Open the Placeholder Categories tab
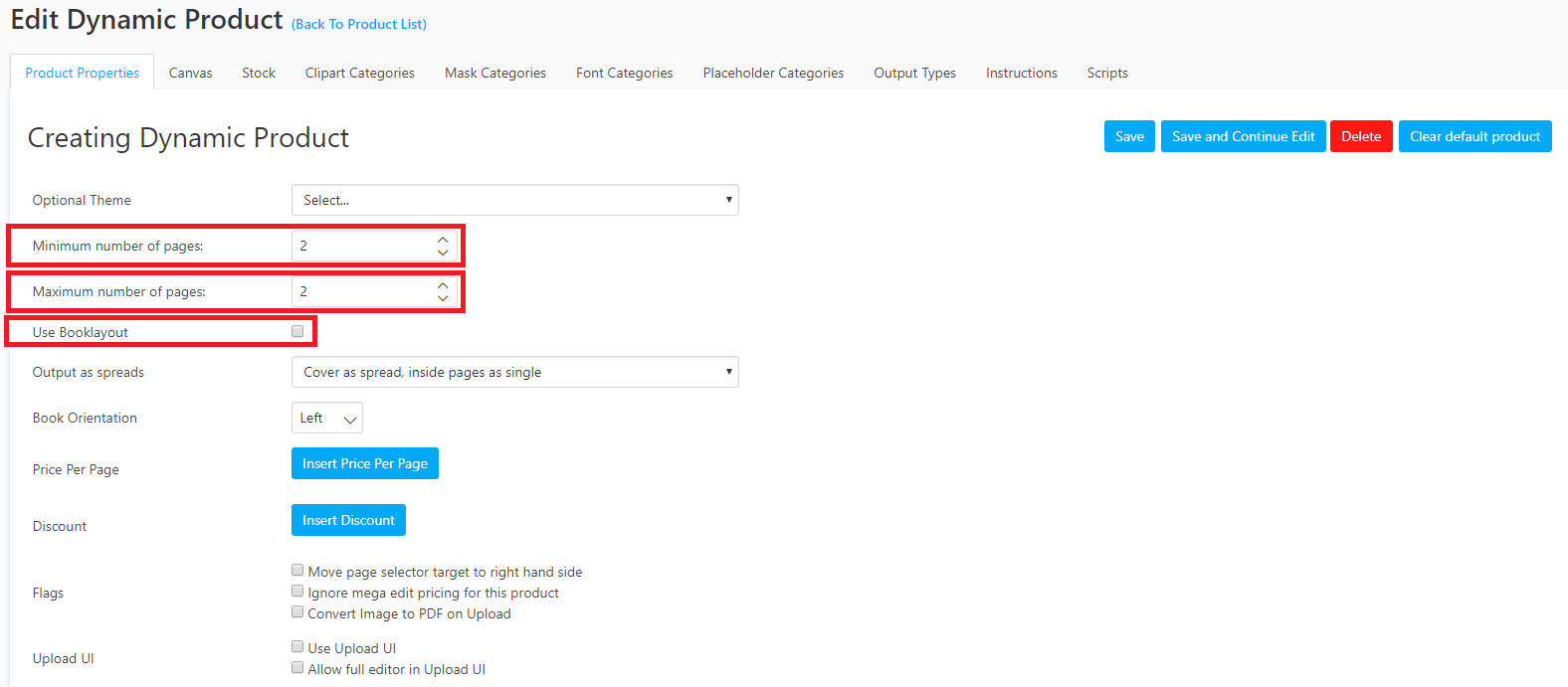The width and height of the screenshot is (1568, 687). click(x=773, y=73)
